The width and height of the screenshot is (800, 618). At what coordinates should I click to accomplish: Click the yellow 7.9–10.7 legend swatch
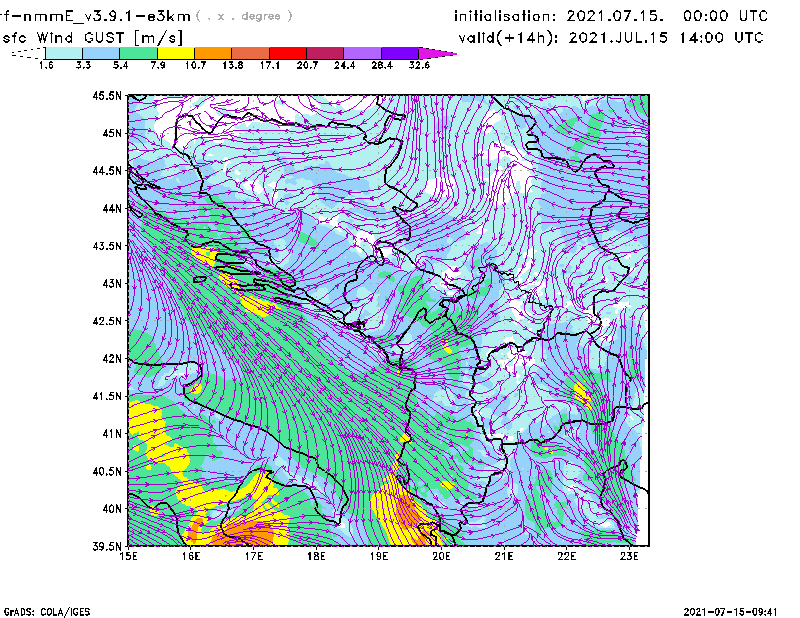click(176, 53)
